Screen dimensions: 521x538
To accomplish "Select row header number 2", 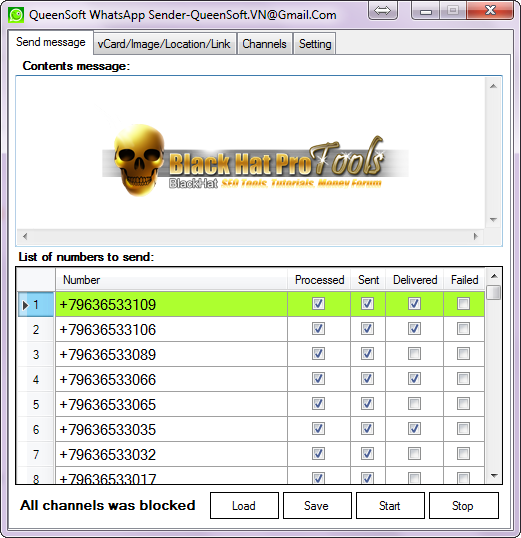I will [36, 329].
